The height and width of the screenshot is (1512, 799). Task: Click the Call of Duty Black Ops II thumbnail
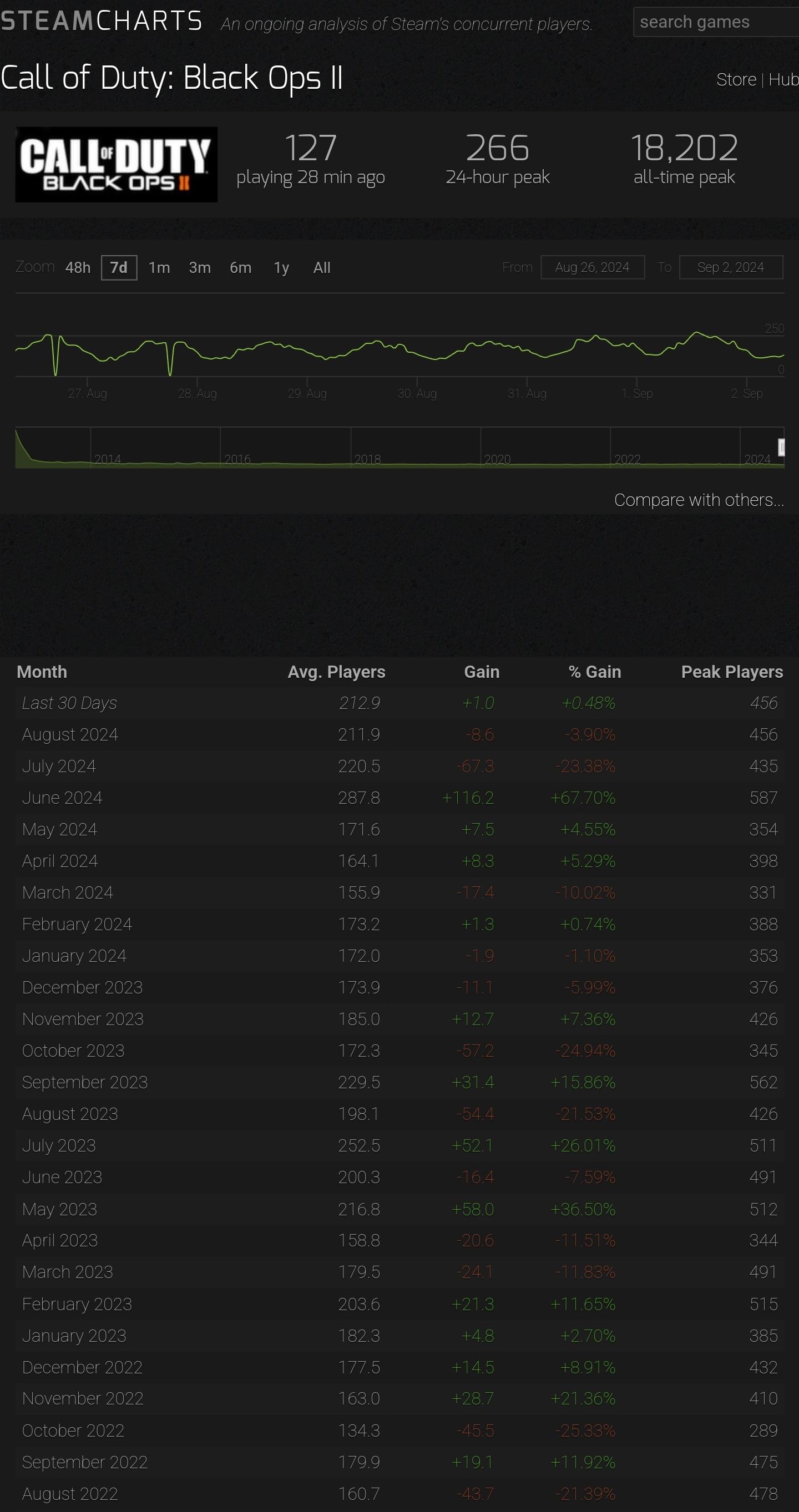coord(116,164)
